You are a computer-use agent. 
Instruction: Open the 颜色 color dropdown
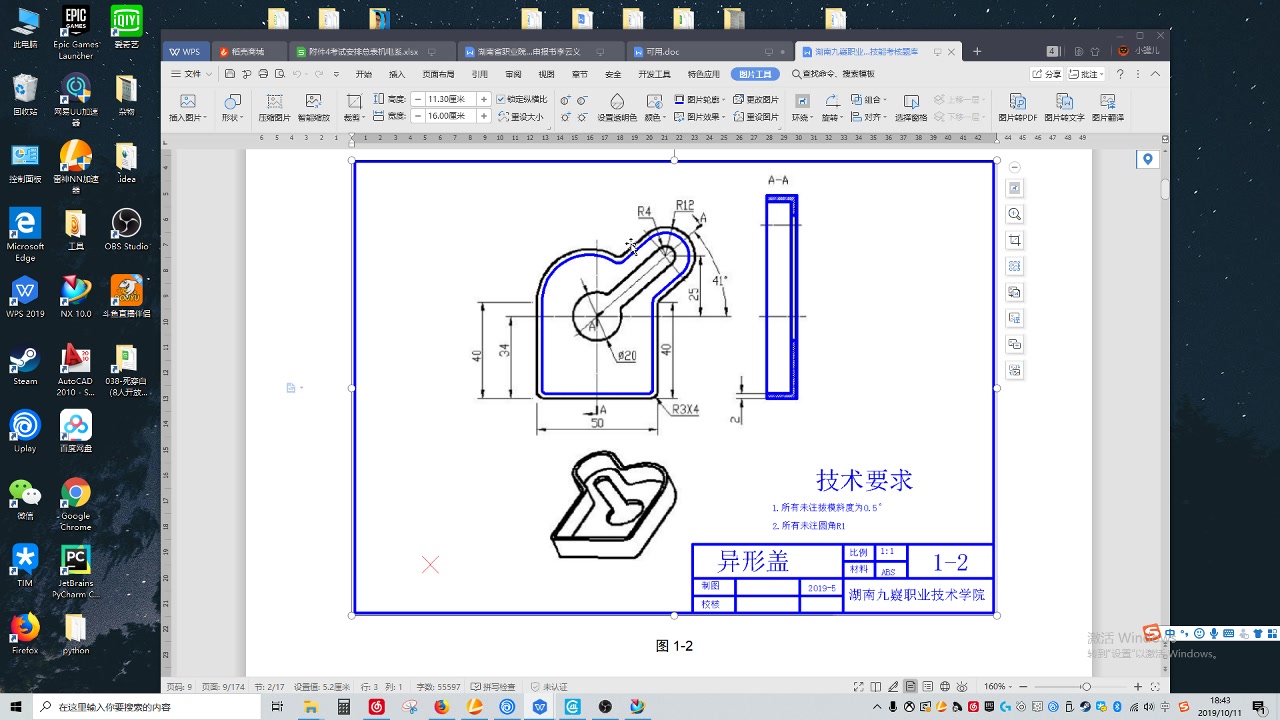tap(656, 117)
